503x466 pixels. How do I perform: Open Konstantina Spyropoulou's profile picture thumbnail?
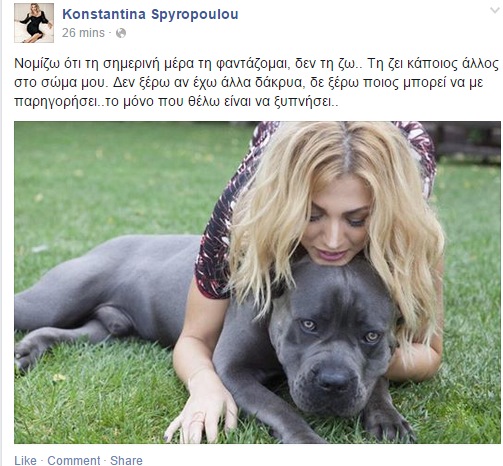click(x=34, y=23)
